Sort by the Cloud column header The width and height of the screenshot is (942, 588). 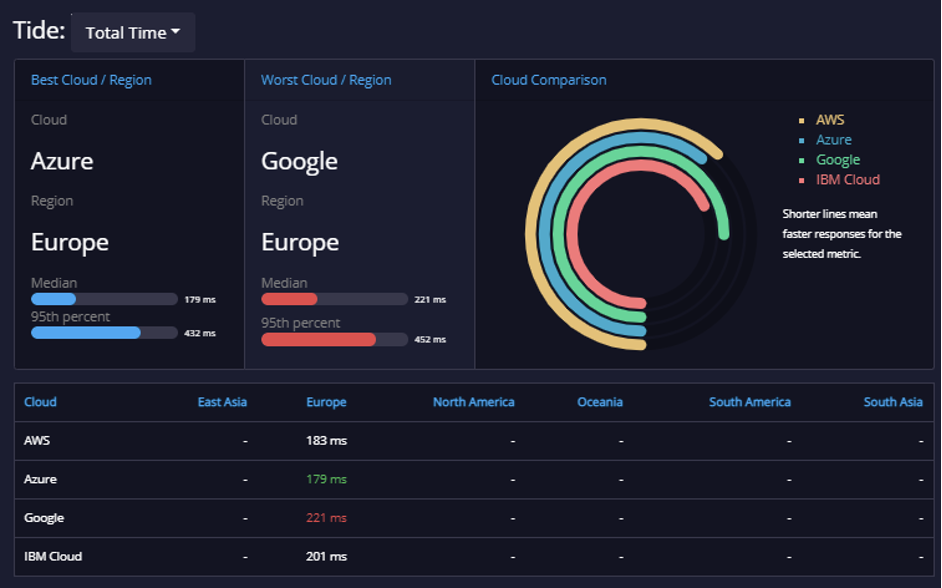[40, 402]
